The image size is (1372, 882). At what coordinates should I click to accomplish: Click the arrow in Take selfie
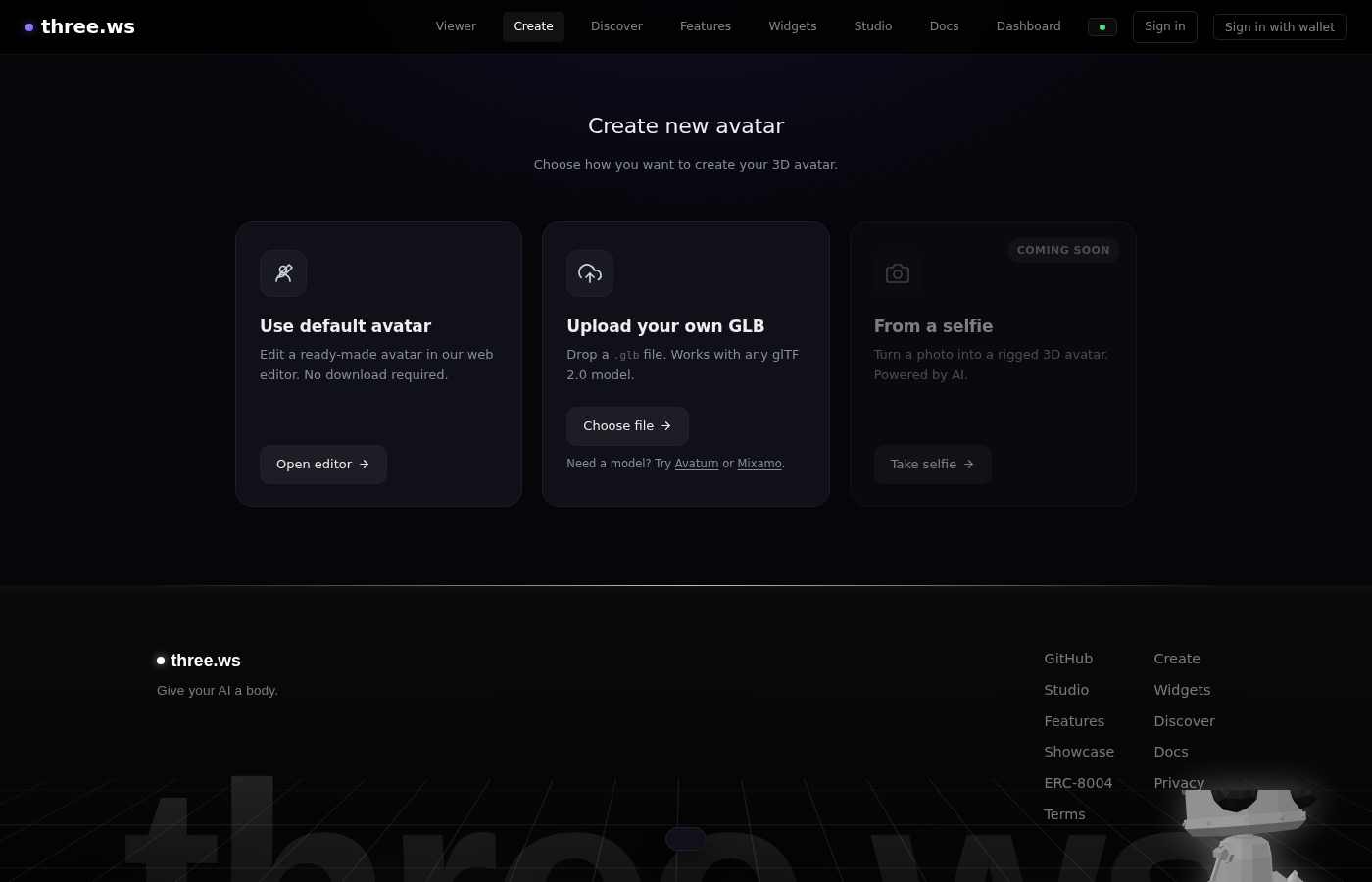click(x=969, y=465)
